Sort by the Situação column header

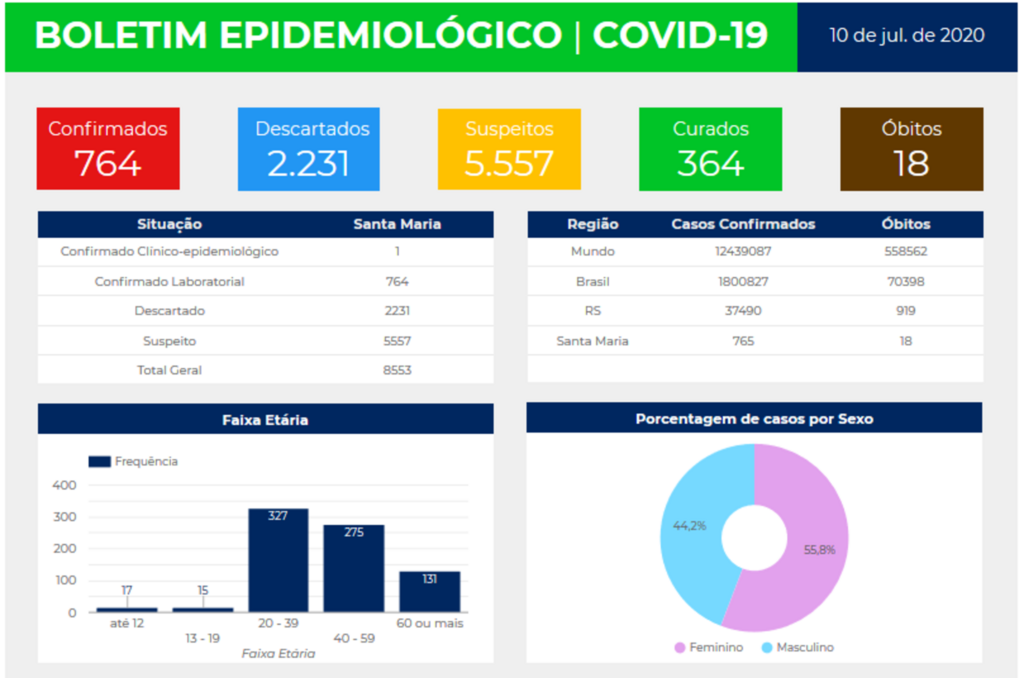169,224
